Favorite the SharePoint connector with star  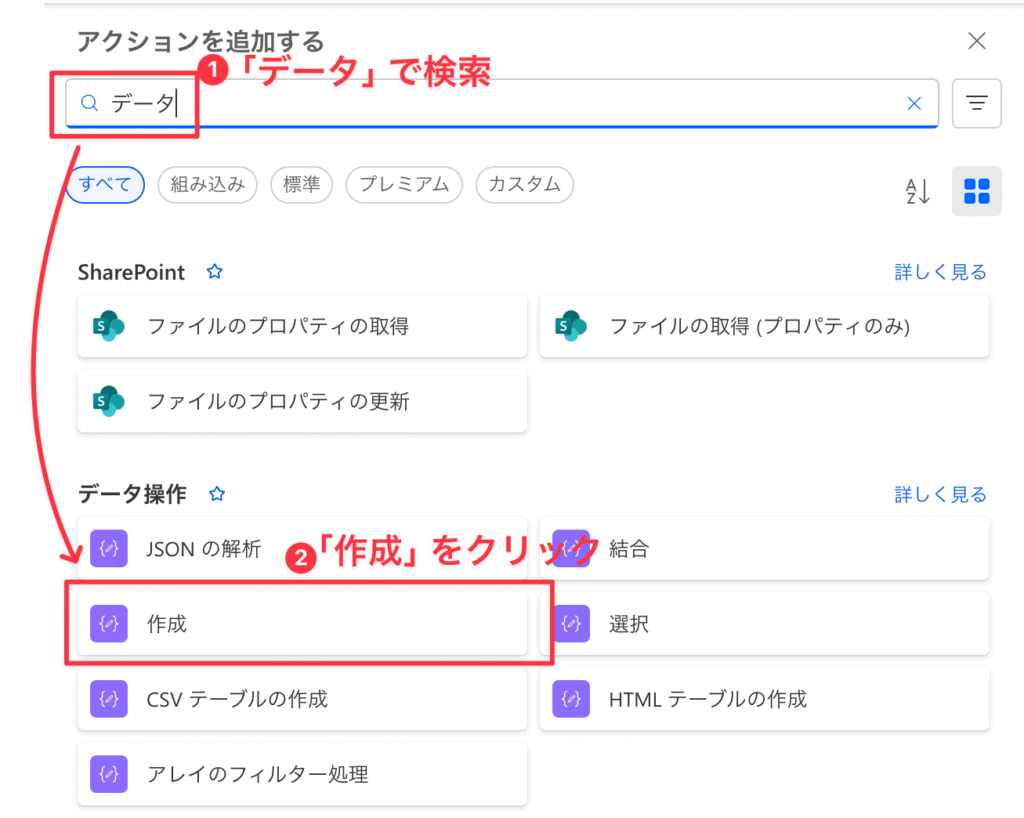tap(214, 272)
